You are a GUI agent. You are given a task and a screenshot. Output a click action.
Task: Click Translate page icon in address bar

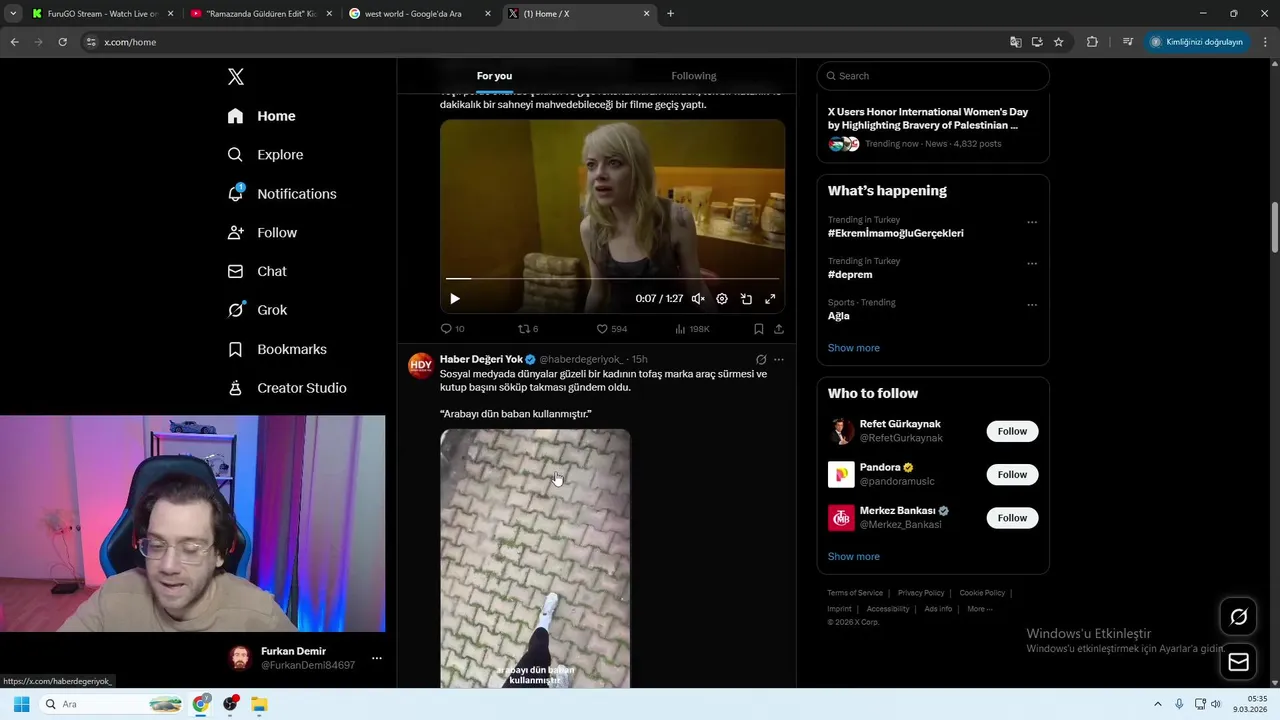tap(1016, 42)
